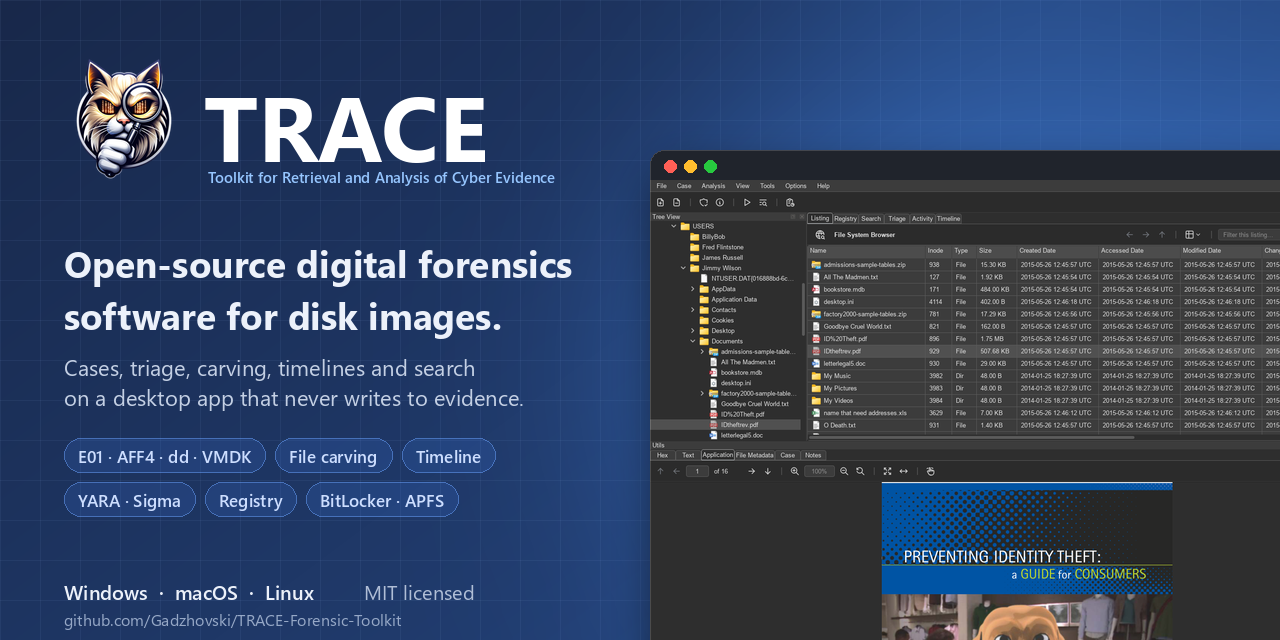Sort listing by Modified Date column header
The image size is (1280, 640).
pos(1221,250)
